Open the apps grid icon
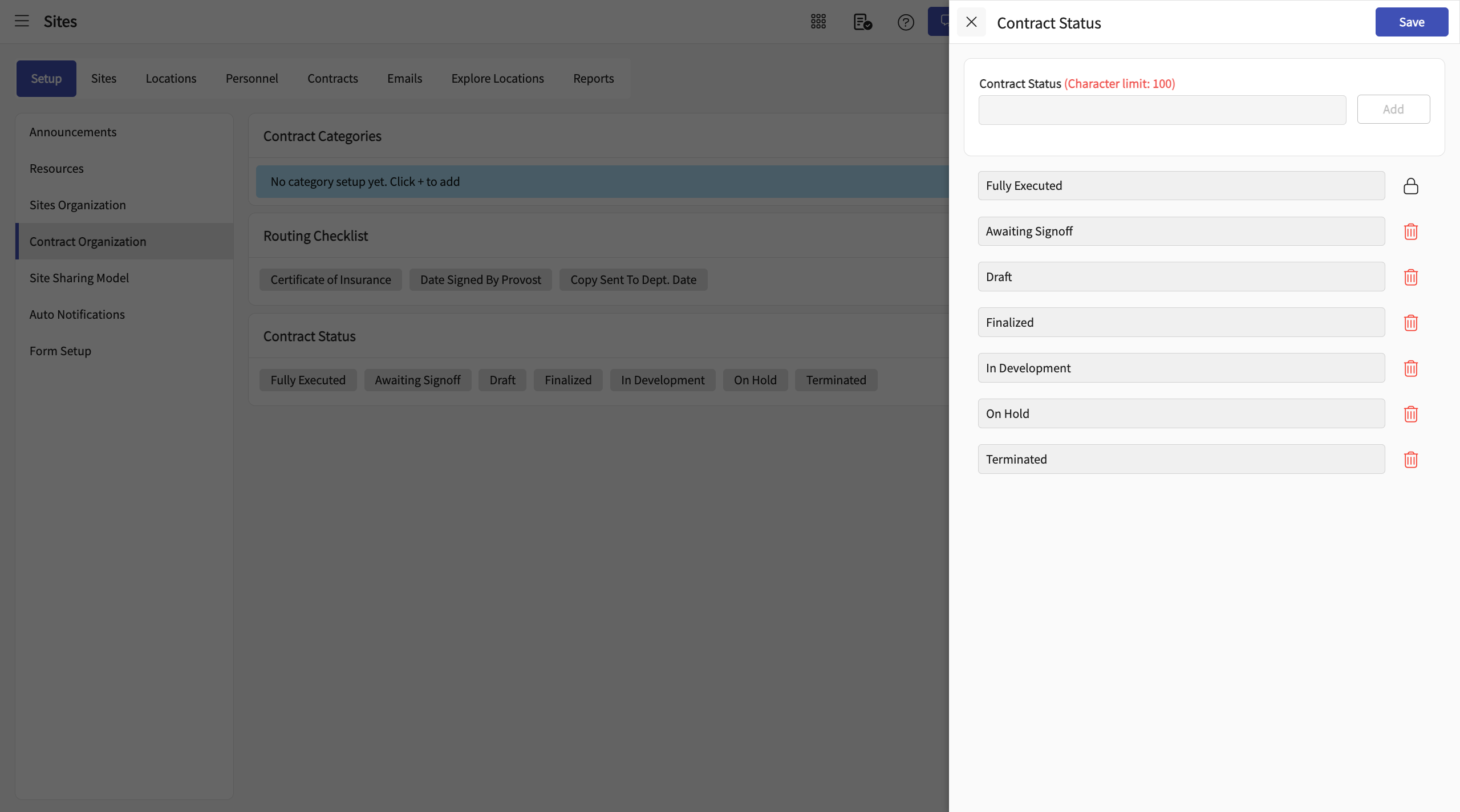 pos(818,22)
